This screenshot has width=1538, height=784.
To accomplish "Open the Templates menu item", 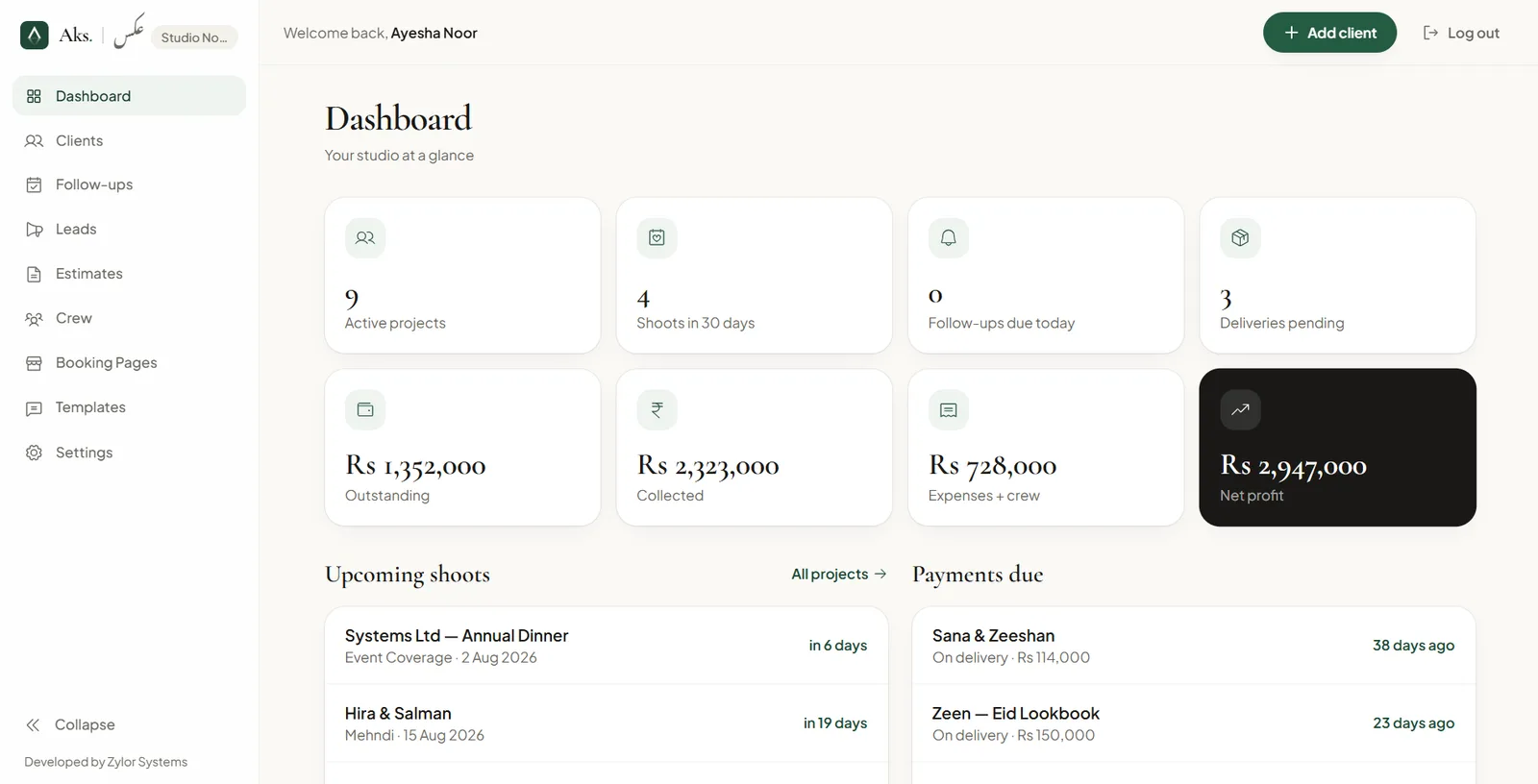I will (129, 407).
